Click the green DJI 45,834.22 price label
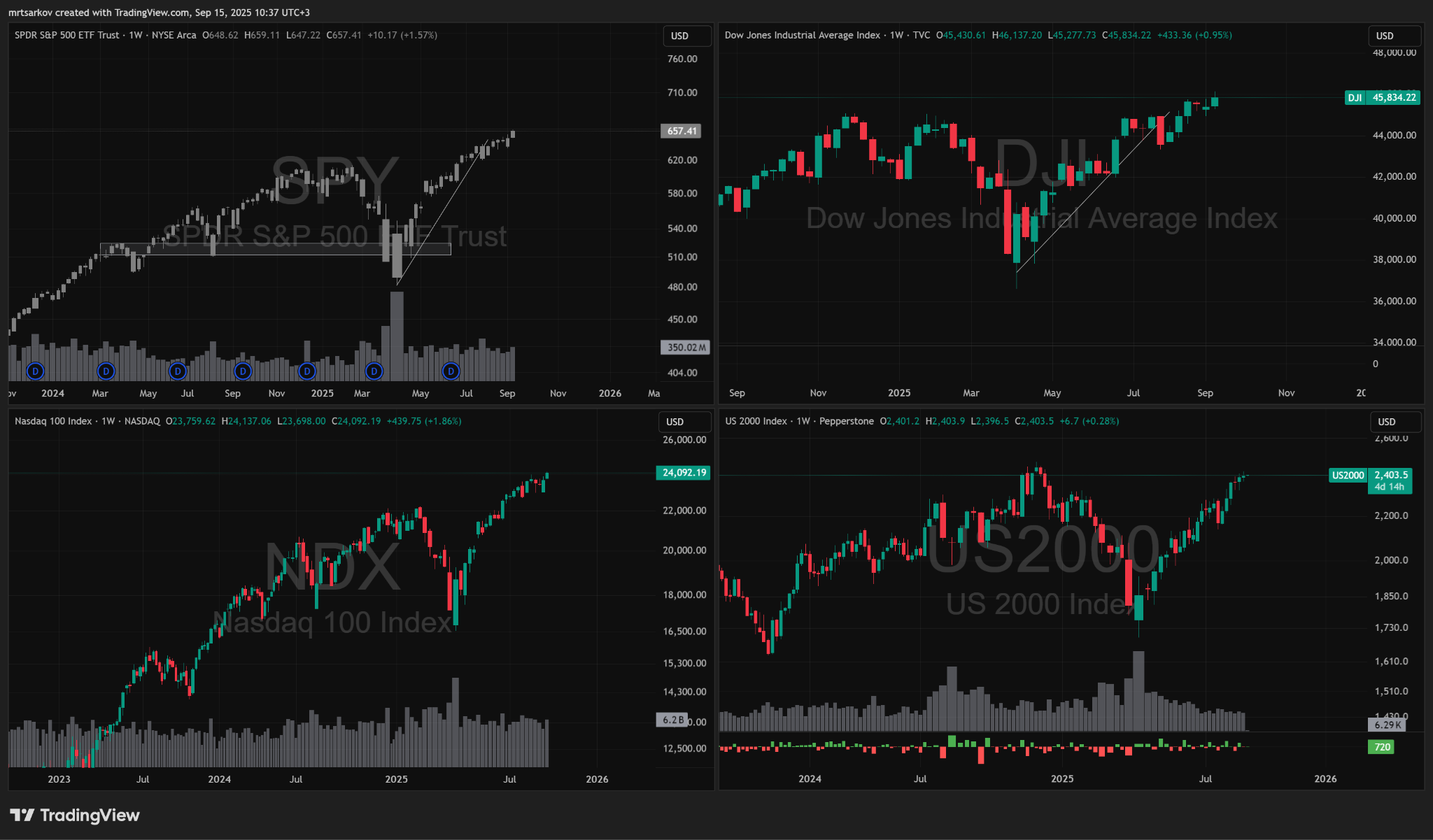Image resolution: width=1433 pixels, height=840 pixels. [x=1382, y=97]
